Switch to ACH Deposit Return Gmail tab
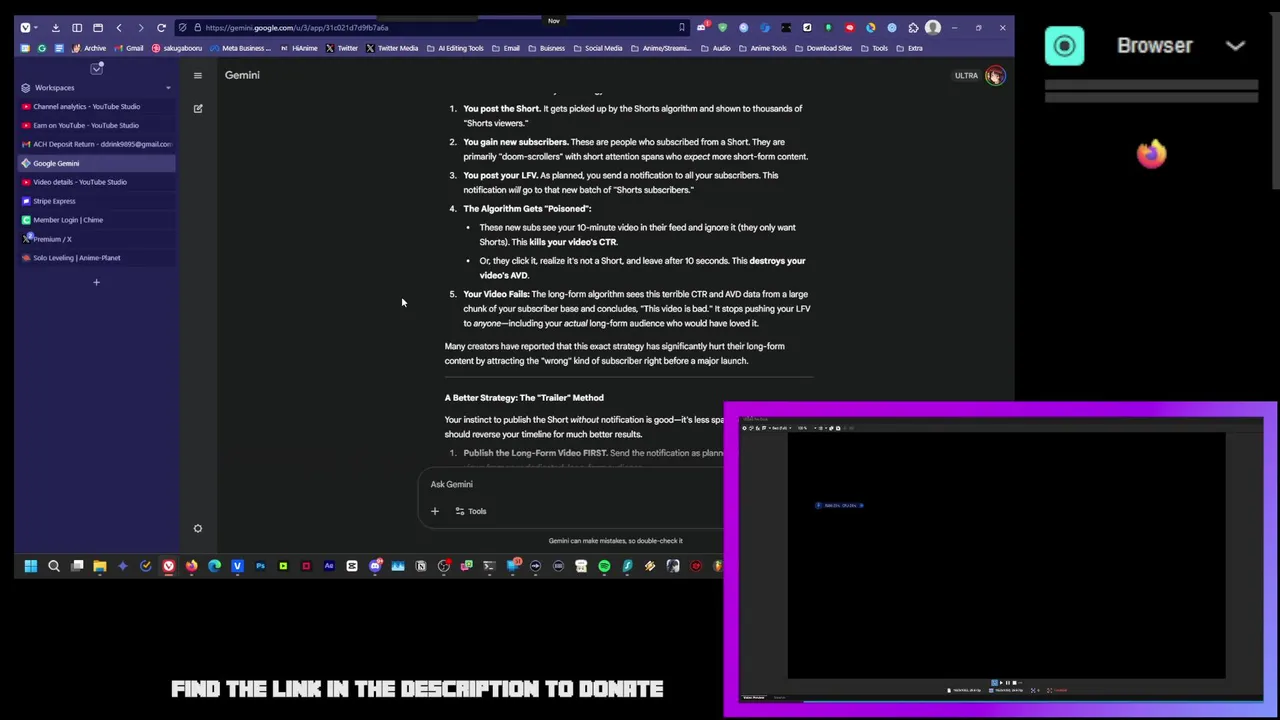The width and height of the screenshot is (1280, 720). (x=96, y=144)
